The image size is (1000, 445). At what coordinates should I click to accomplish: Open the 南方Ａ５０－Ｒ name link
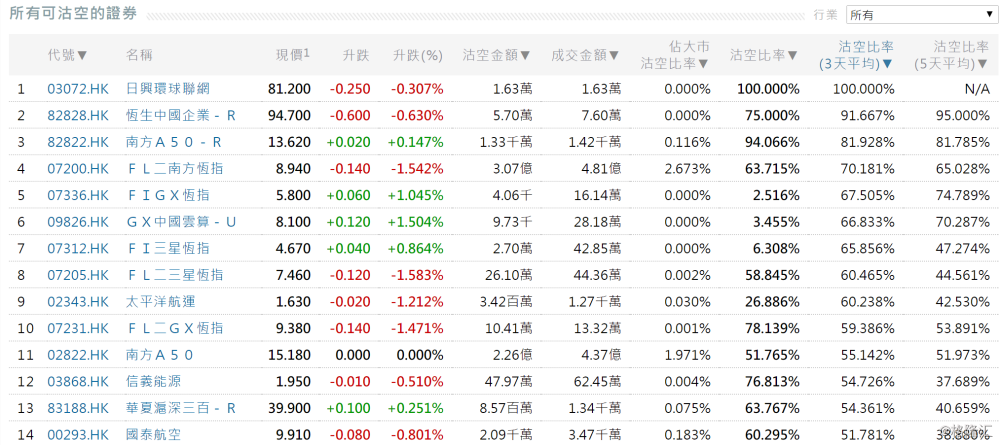click(175, 142)
